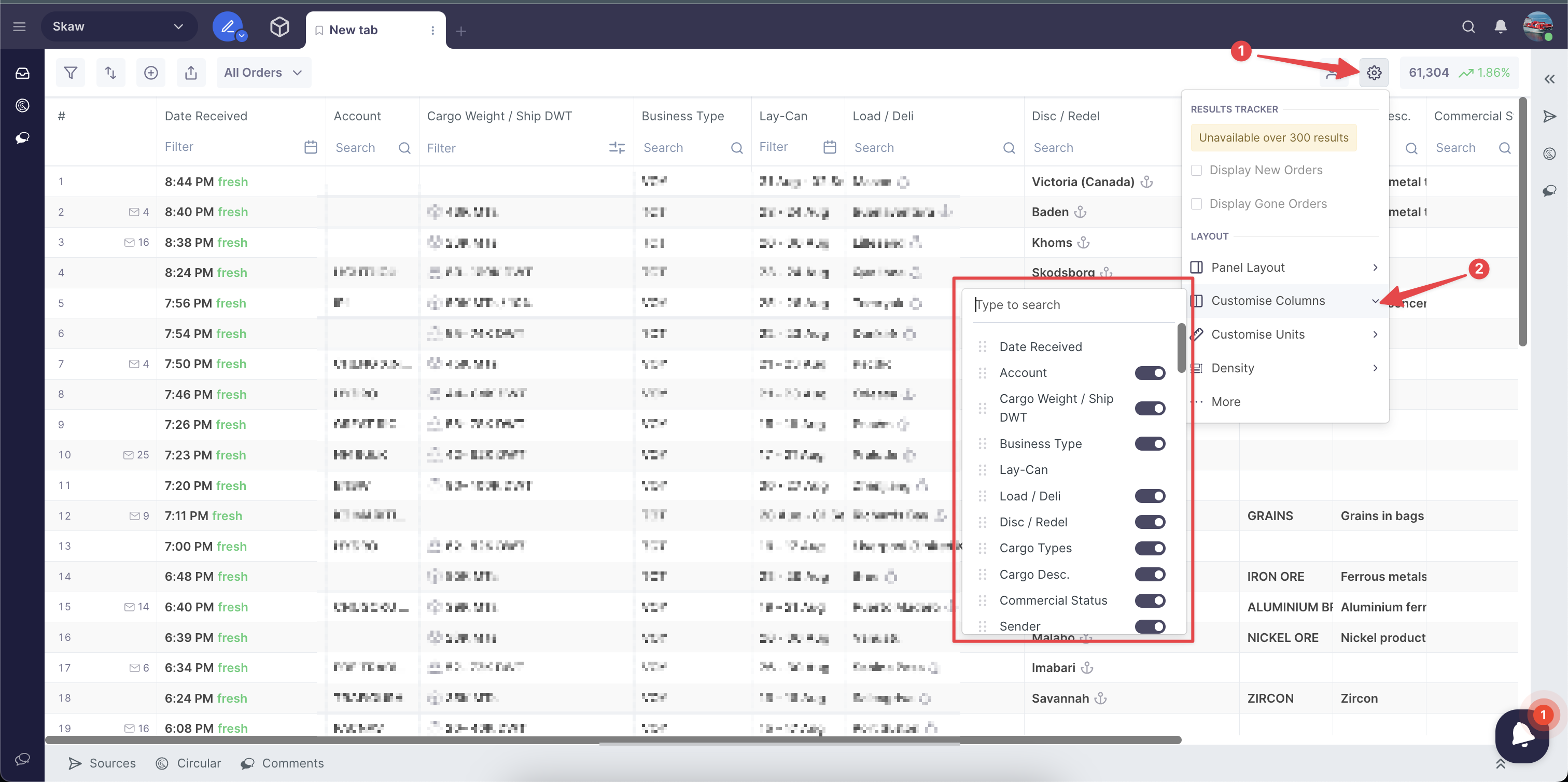Open the Skaw workspace dropdown
Screen dimensions: 1568x782
coord(118,27)
